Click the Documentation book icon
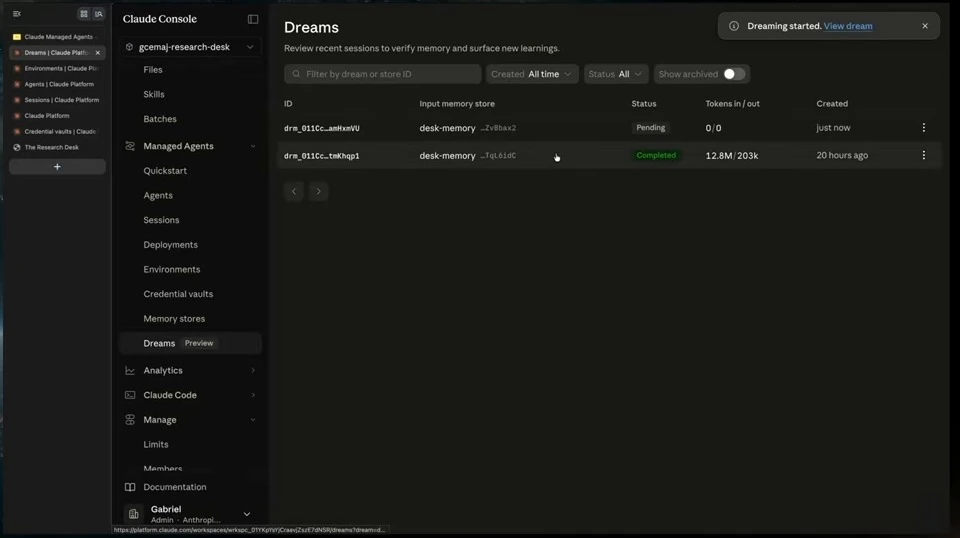960x538 pixels. tap(130, 487)
